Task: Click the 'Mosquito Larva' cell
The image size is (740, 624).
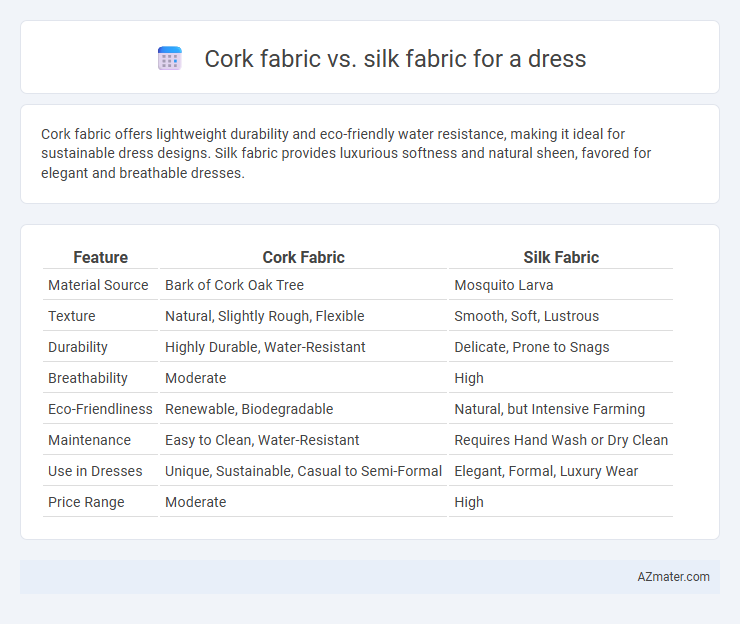Action: [x=504, y=285]
